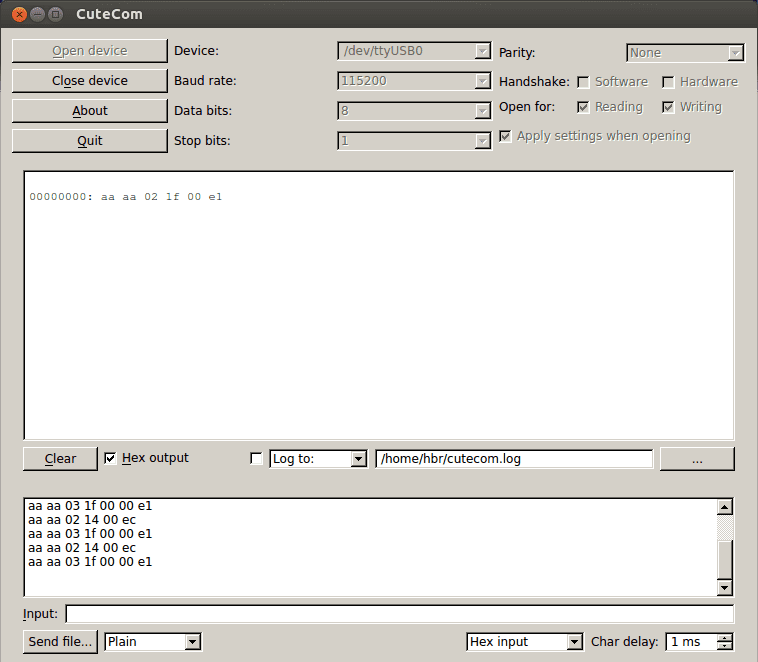Image resolution: width=758 pixels, height=662 pixels.
Task: Click the log file path field
Action: (514, 459)
